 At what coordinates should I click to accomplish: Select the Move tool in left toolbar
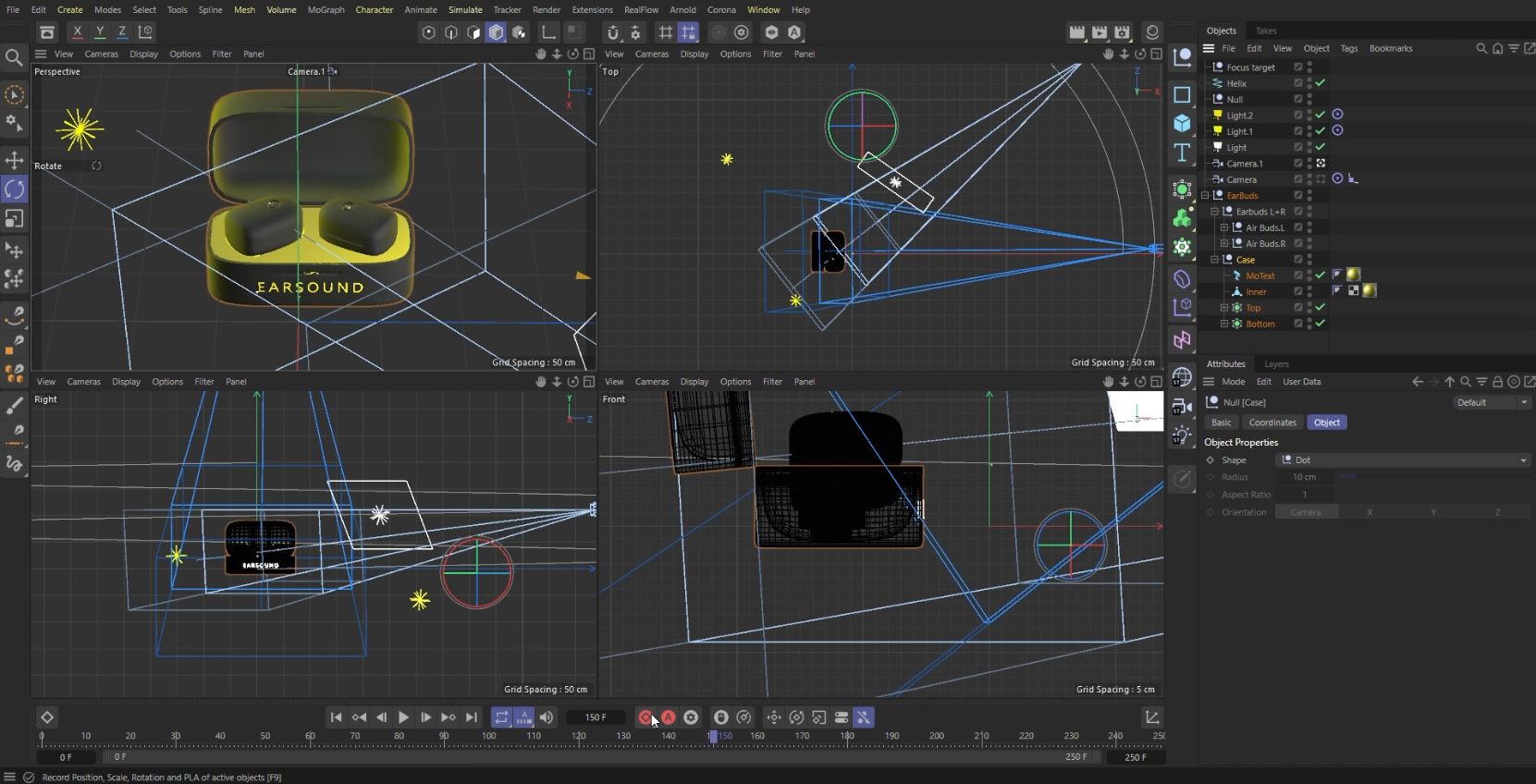[x=14, y=160]
